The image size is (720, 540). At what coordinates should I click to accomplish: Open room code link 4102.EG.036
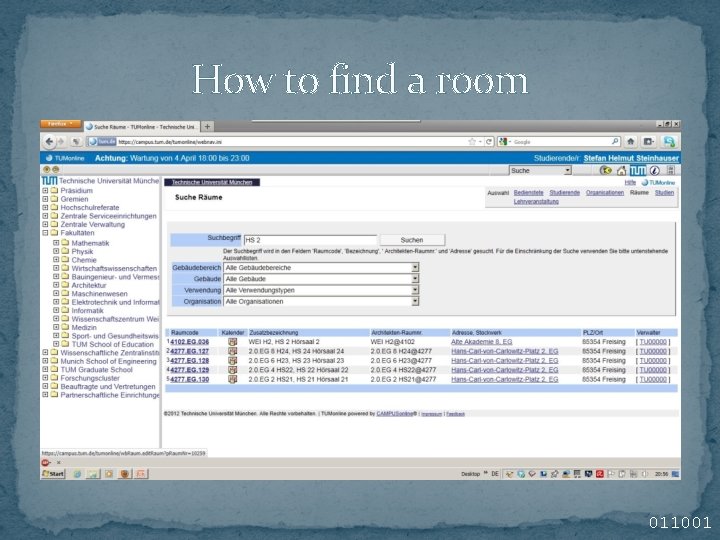[x=190, y=342]
